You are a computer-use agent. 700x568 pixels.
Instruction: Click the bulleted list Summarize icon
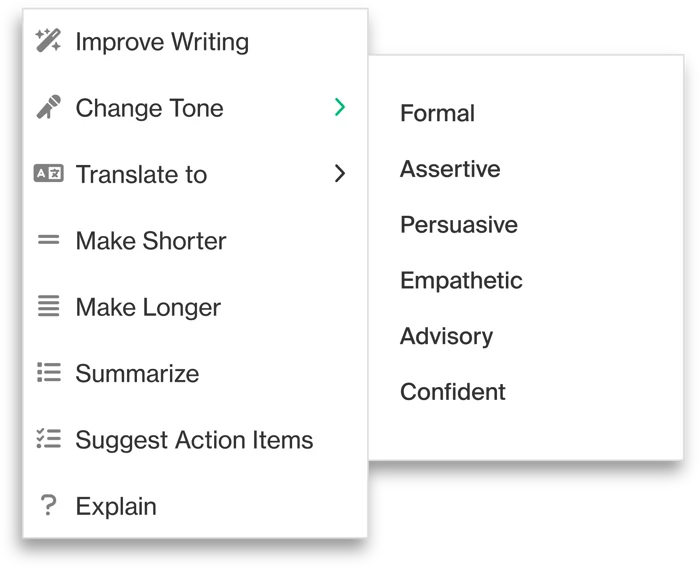[48, 372]
